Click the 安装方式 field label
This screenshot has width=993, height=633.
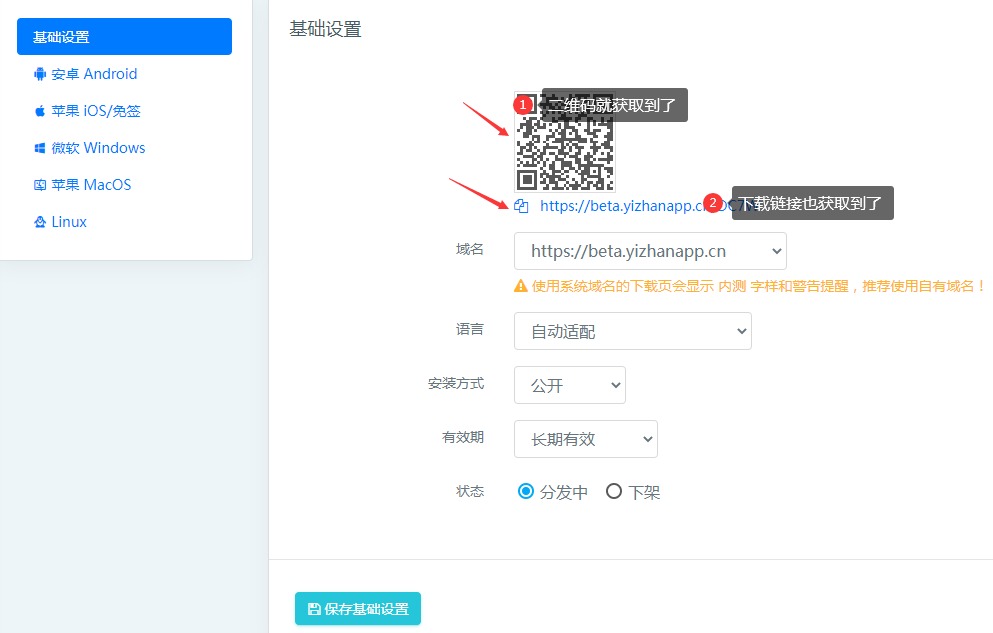tap(456, 384)
